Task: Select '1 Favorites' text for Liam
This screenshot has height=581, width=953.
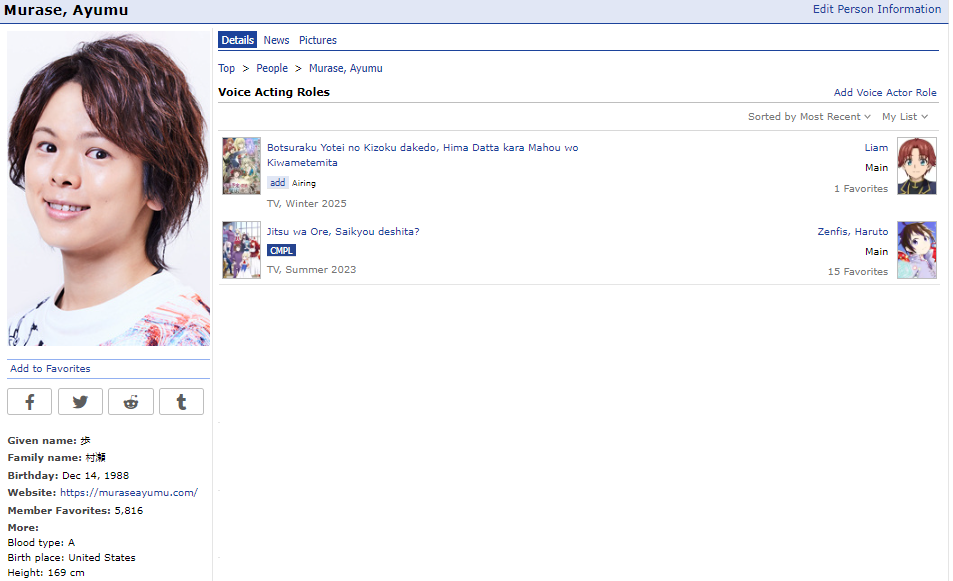Action: pos(861,189)
